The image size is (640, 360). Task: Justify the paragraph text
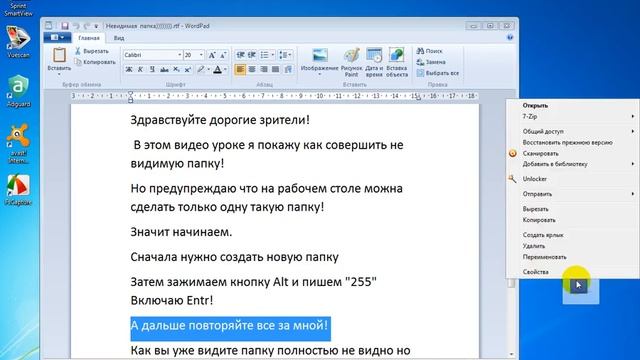[276, 69]
